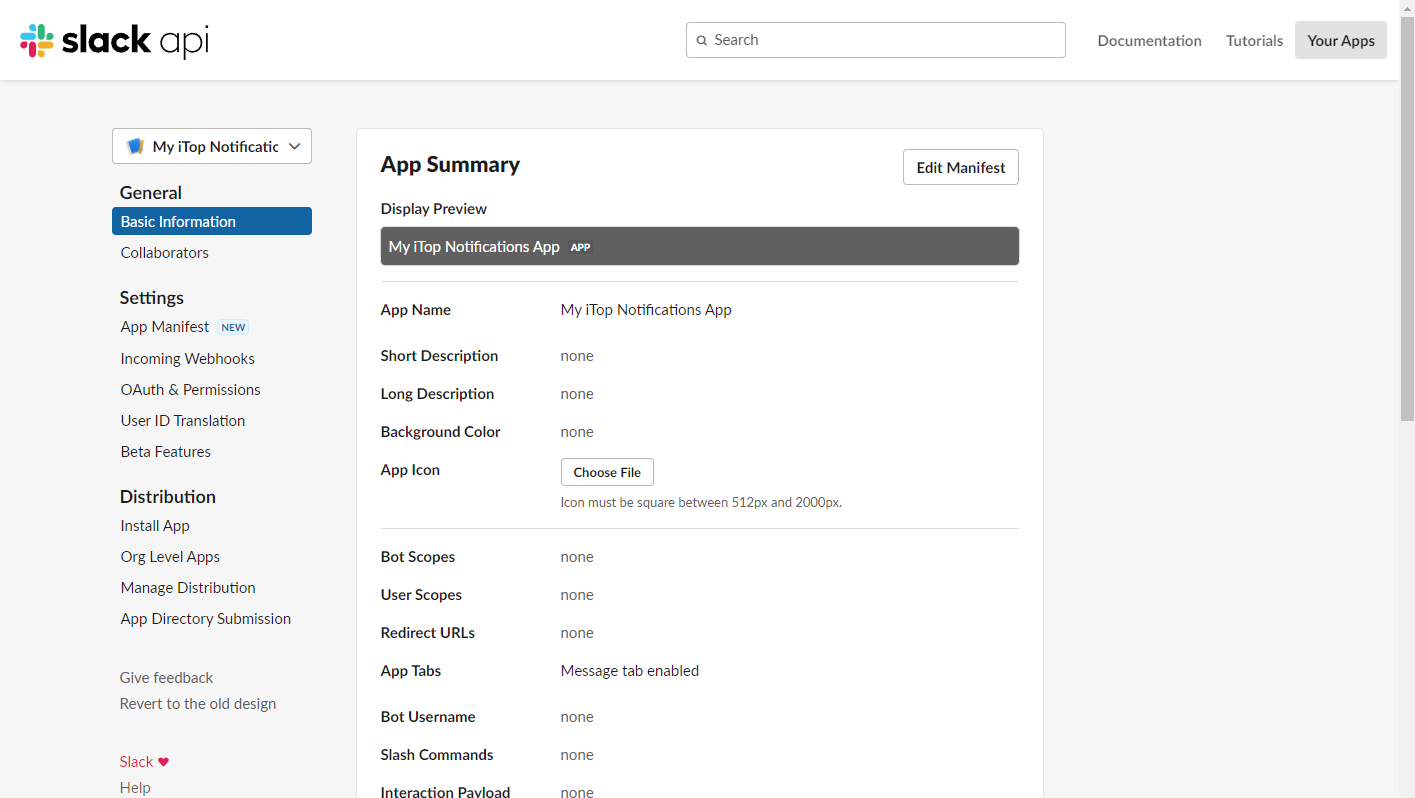
Task: Click the app icon in the app selector
Action: pos(135,147)
